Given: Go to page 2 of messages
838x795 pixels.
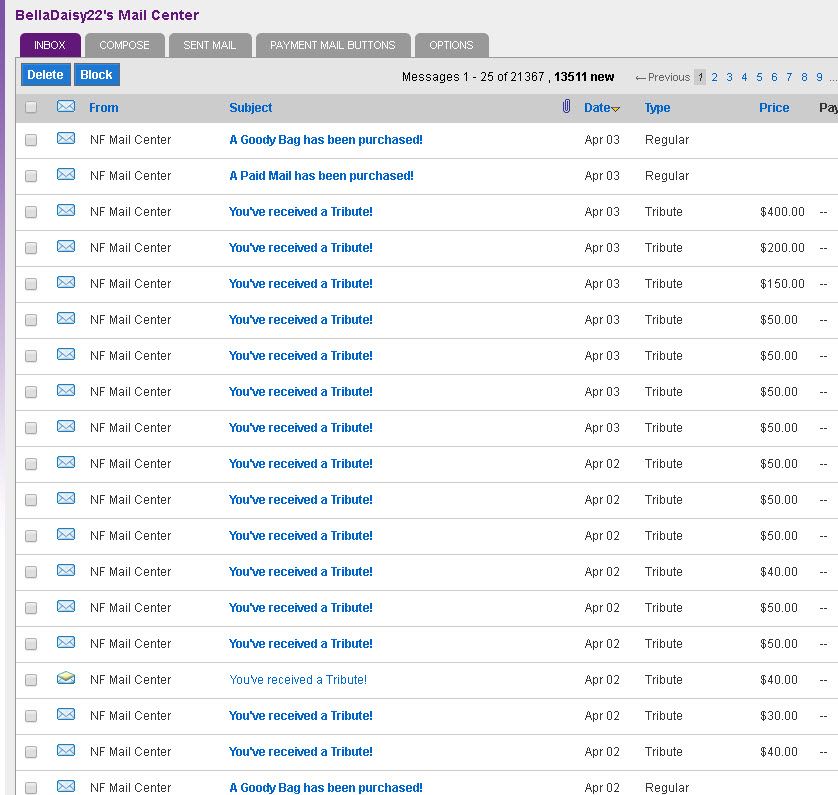Looking at the screenshot, I should tap(715, 77).
